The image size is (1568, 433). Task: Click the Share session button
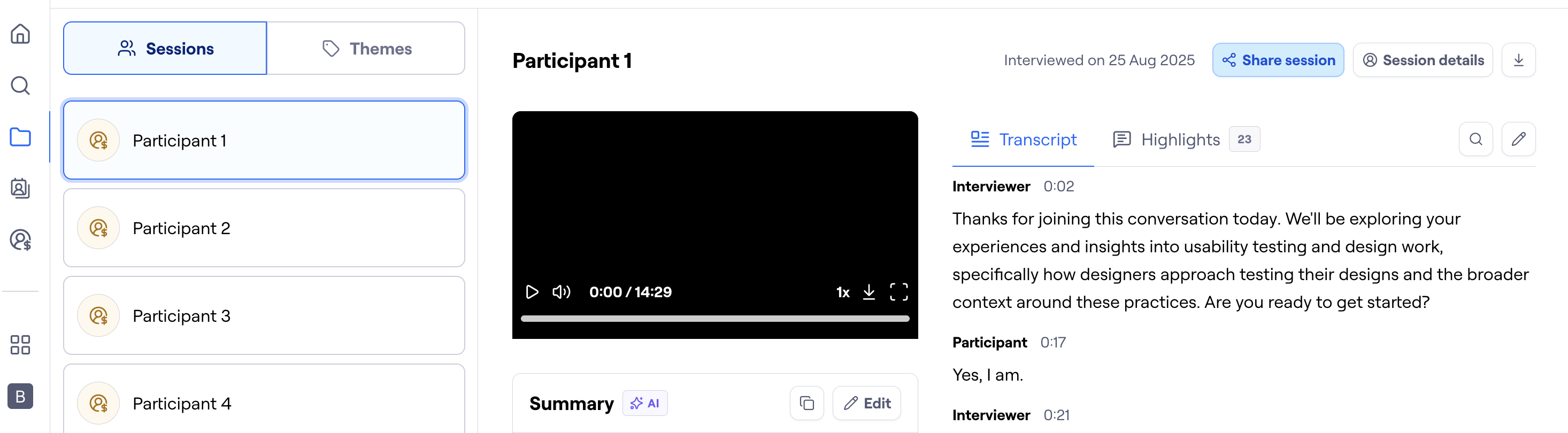[1278, 60]
